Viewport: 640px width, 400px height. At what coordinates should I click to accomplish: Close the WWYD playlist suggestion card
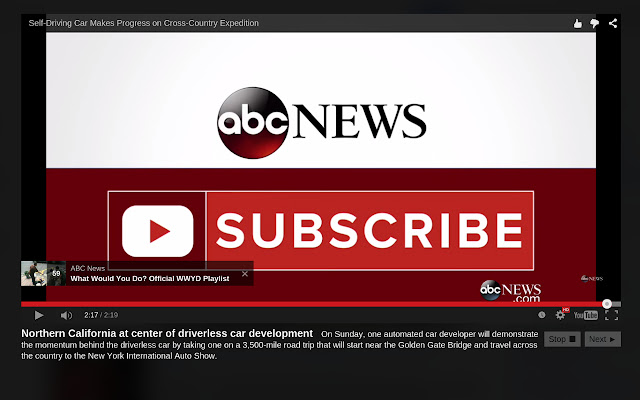pos(245,274)
